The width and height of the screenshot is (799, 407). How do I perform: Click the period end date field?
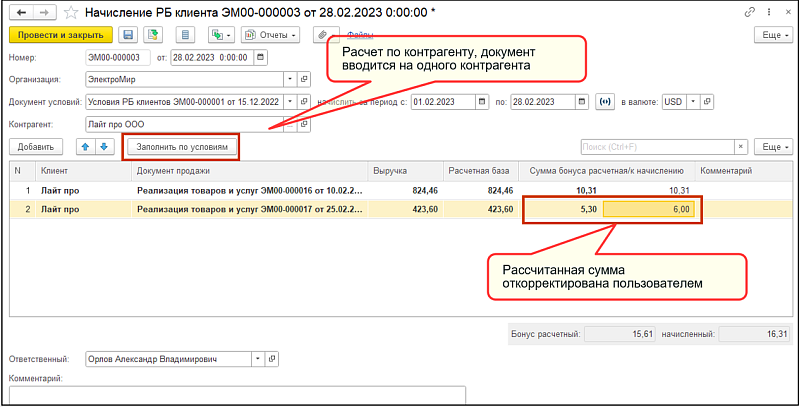click(544, 102)
